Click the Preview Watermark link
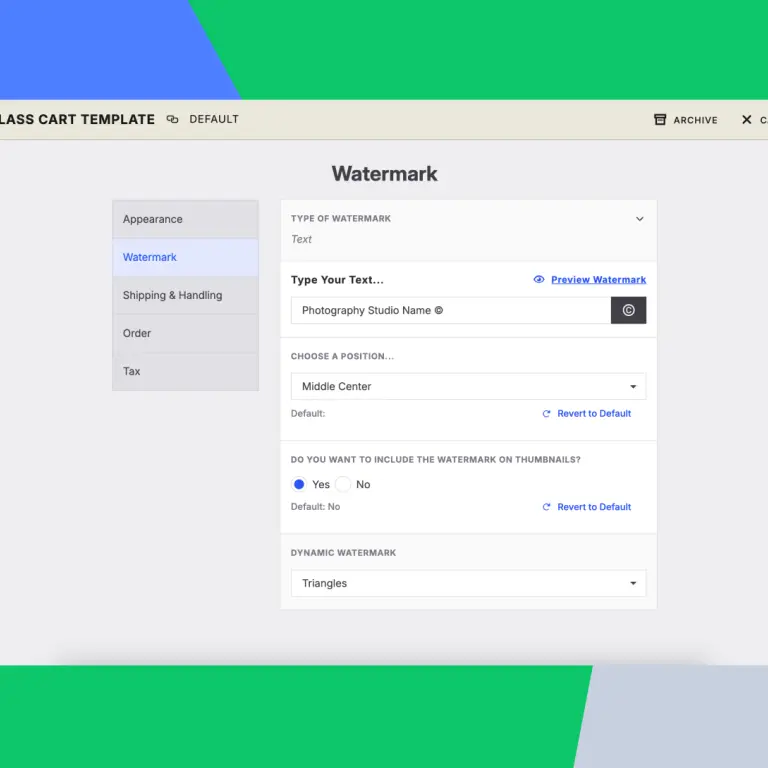 click(598, 280)
